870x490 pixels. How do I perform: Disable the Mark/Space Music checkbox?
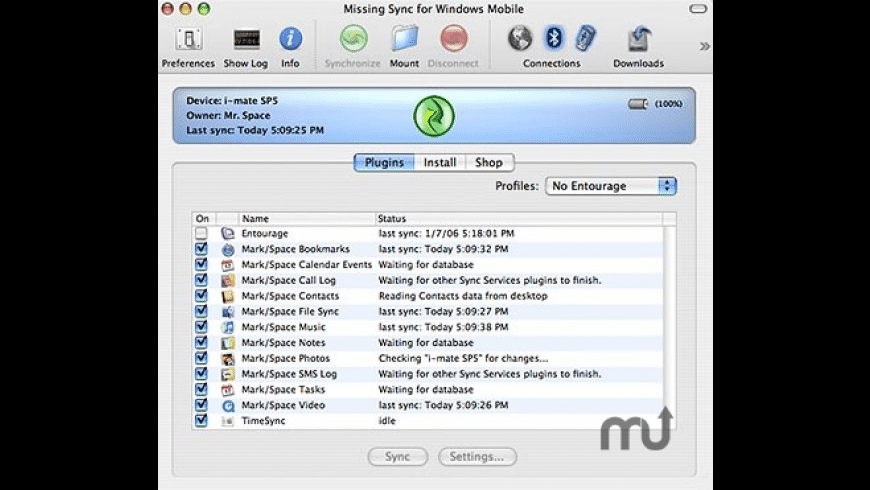coord(201,327)
